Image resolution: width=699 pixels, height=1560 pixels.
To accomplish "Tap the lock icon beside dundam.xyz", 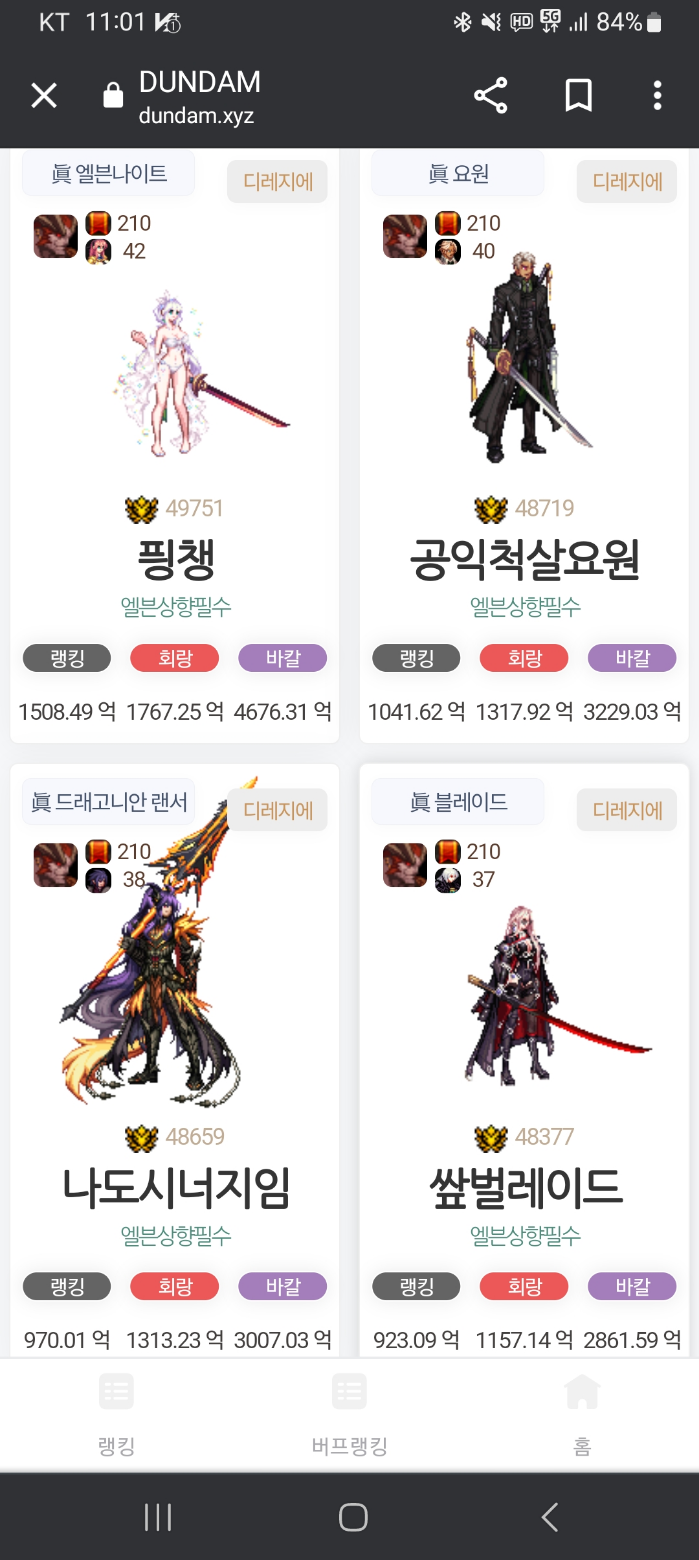I will (113, 95).
